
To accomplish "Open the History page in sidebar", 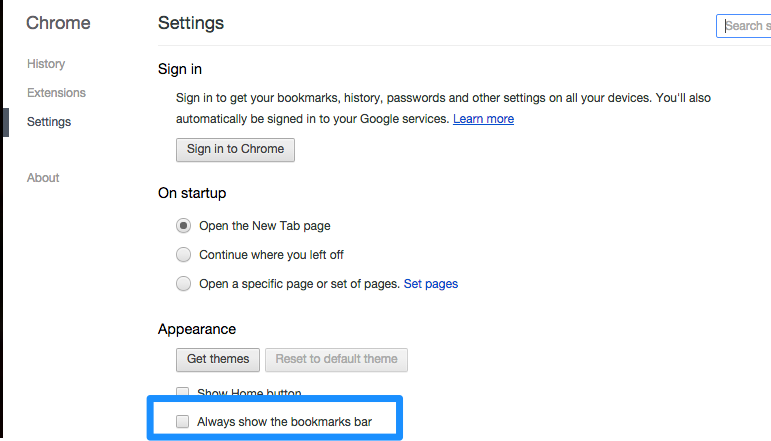I will pyautogui.click(x=46, y=64).
